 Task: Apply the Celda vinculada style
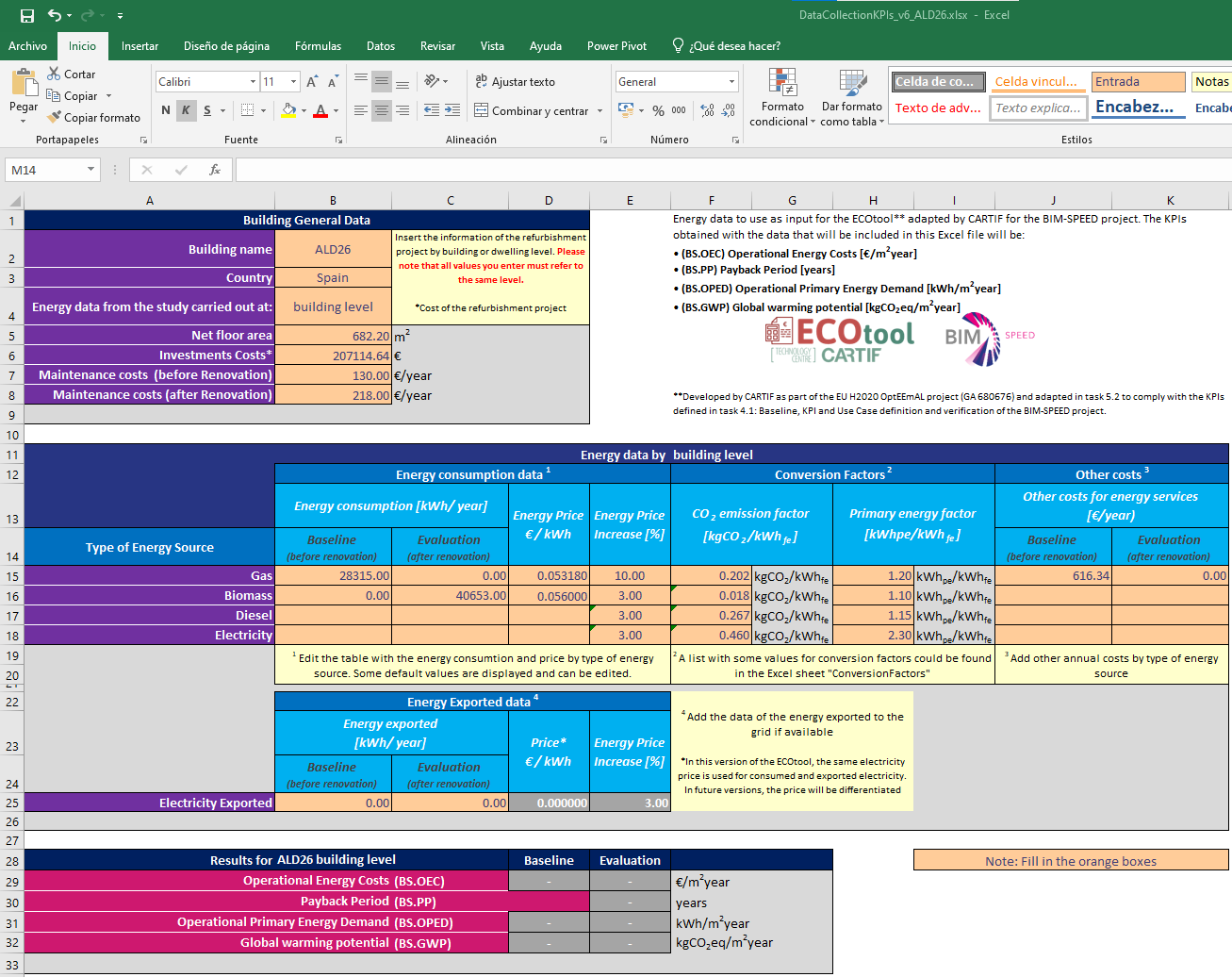click(1038, 82)
